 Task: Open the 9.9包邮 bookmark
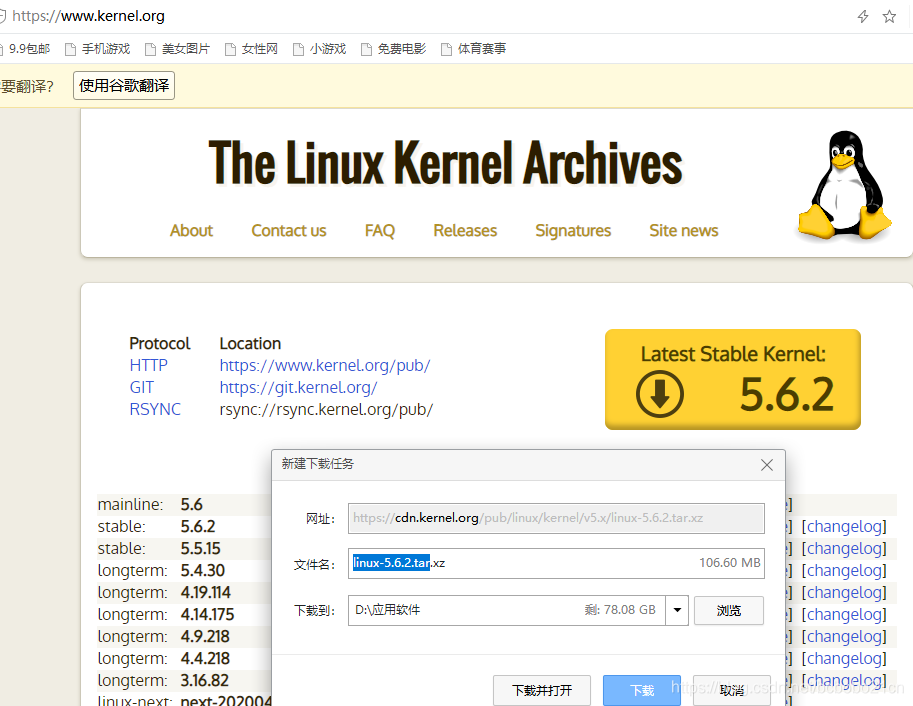pos(26,49)
